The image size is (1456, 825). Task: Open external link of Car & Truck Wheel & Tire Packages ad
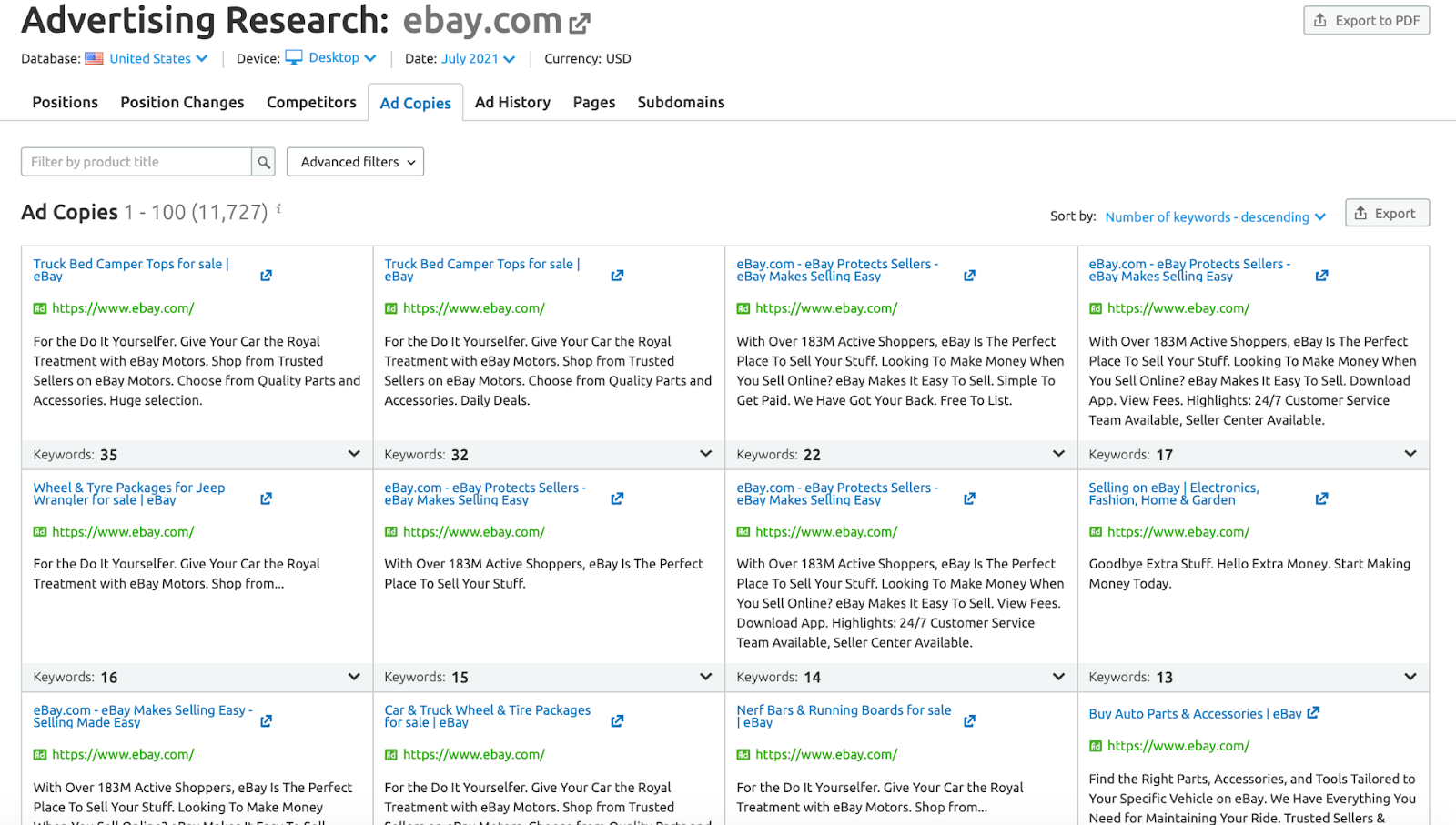click(x=617, y=721)
